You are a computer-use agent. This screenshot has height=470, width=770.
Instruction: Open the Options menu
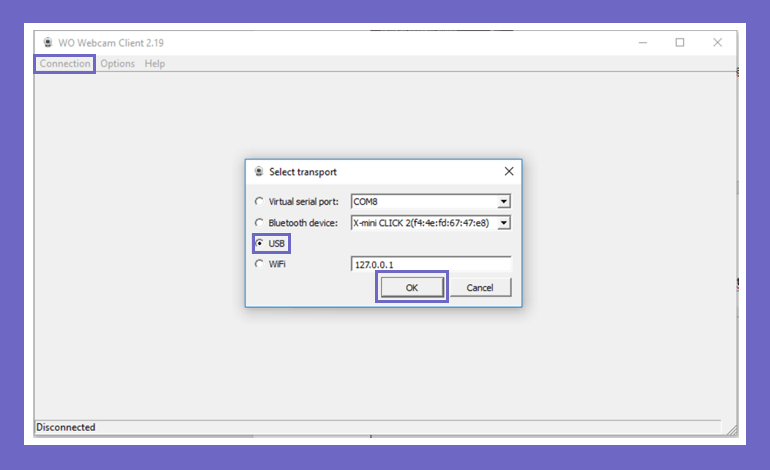tap(117, 64)
